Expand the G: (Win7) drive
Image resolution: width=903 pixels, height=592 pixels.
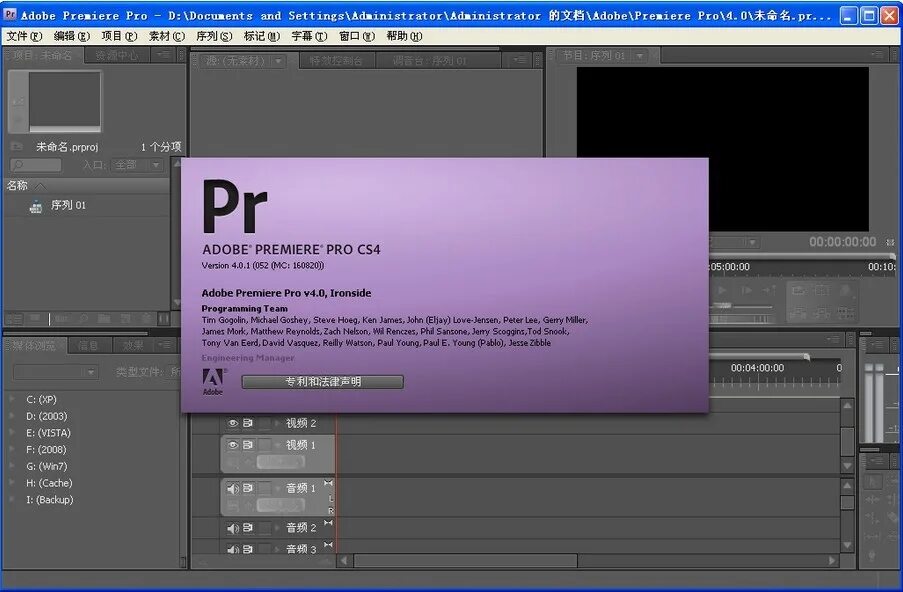tap(12, 466)
